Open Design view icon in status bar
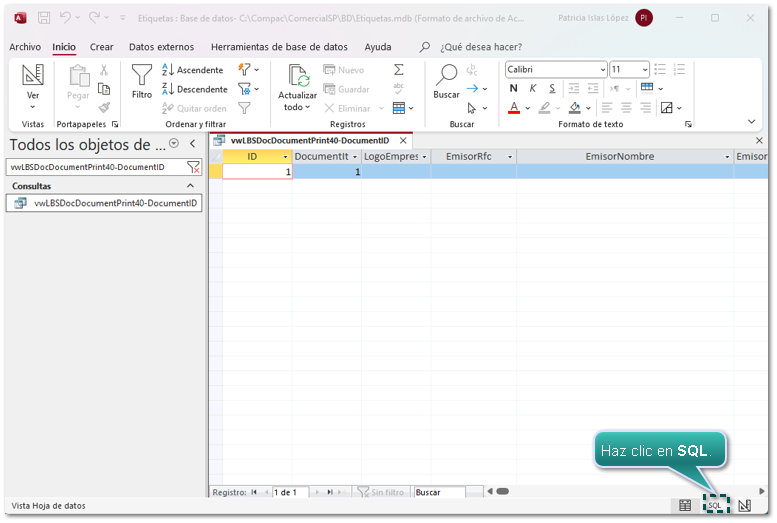Image resolution: width=777 pixels, height=523 pixels. pyautogui.click(x=744, y=505)
